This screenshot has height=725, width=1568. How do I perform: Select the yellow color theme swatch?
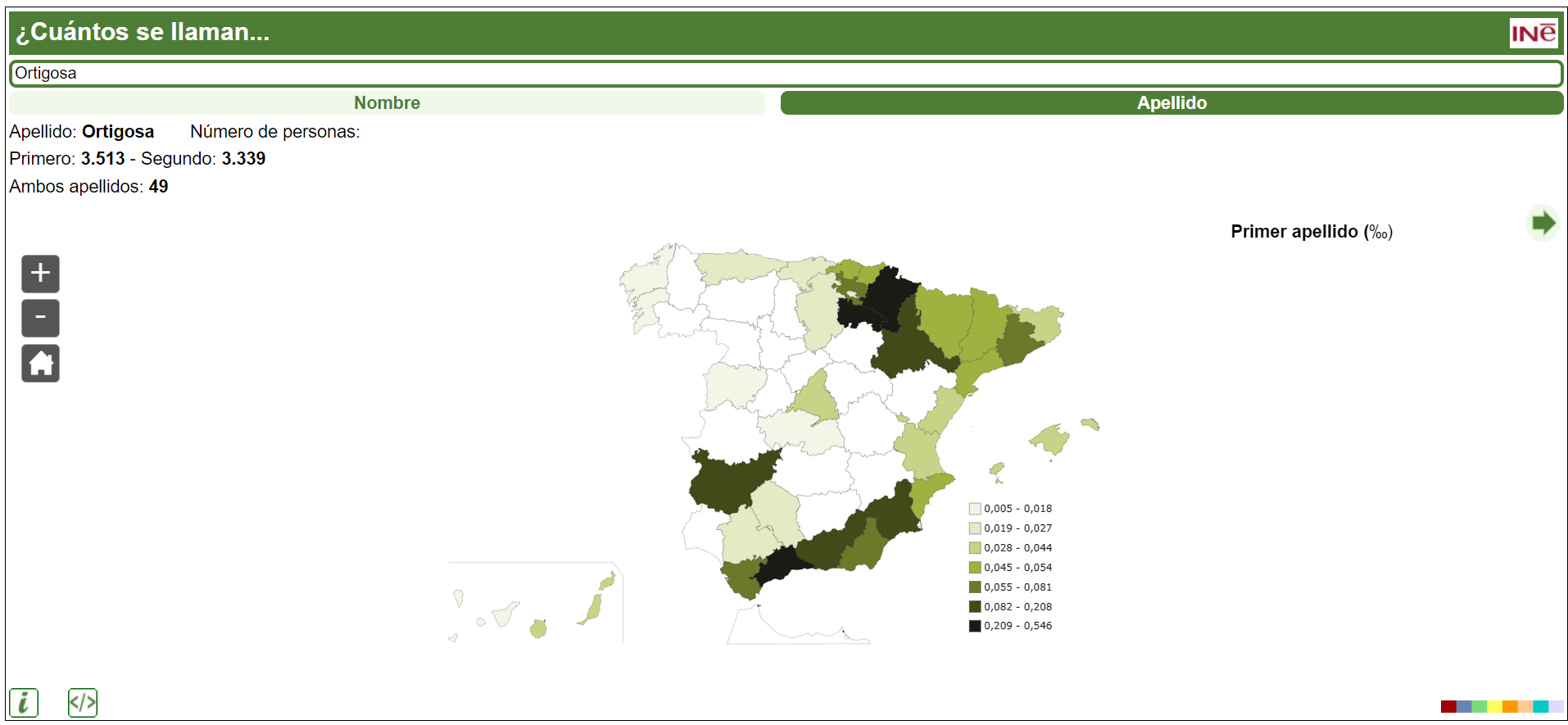[1494, 706]
